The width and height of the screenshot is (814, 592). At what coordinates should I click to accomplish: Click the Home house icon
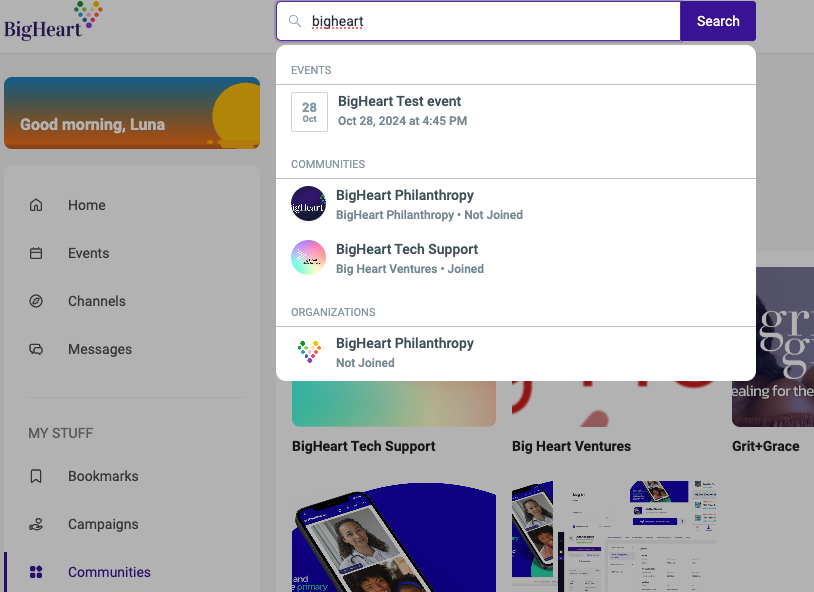click(36, 205)
